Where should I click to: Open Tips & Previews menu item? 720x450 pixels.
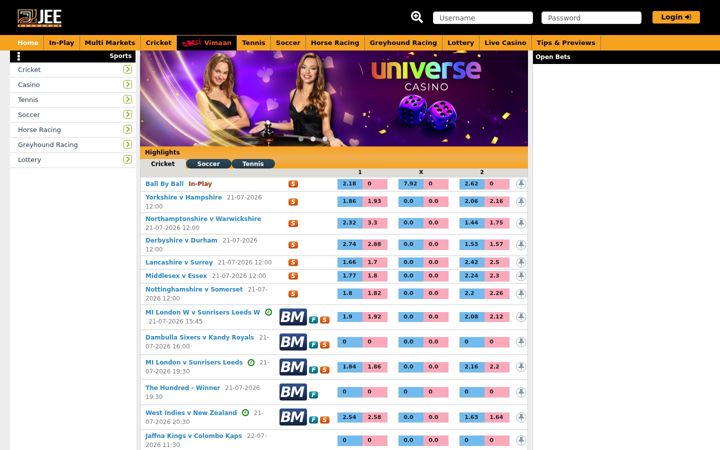[566, 43]
